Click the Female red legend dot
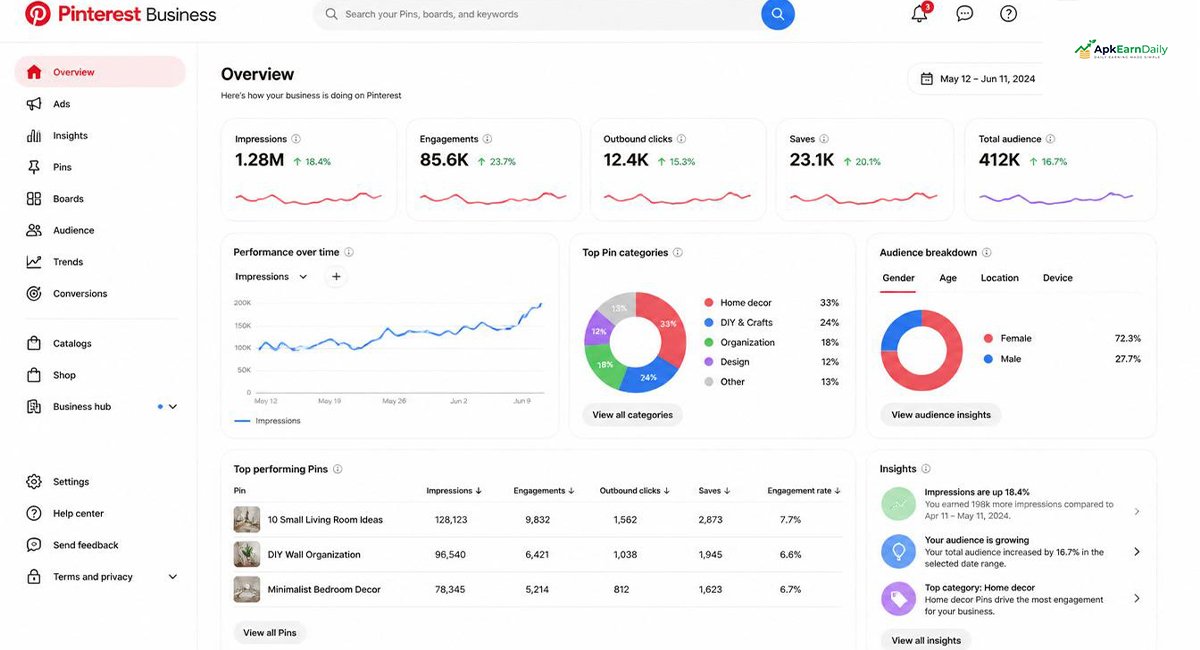Screen dimensions: 1200x650 tap(988, 339)
